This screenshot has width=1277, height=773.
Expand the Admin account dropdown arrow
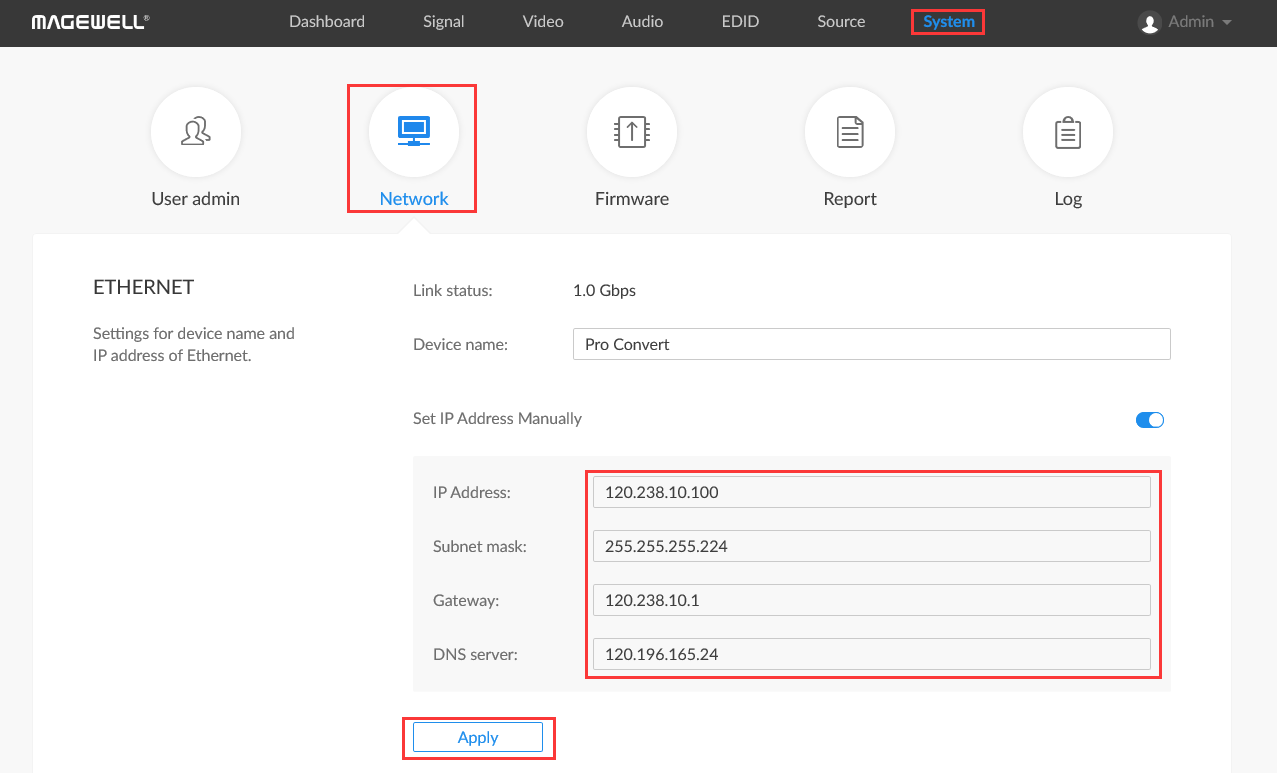click(1227, 22)
